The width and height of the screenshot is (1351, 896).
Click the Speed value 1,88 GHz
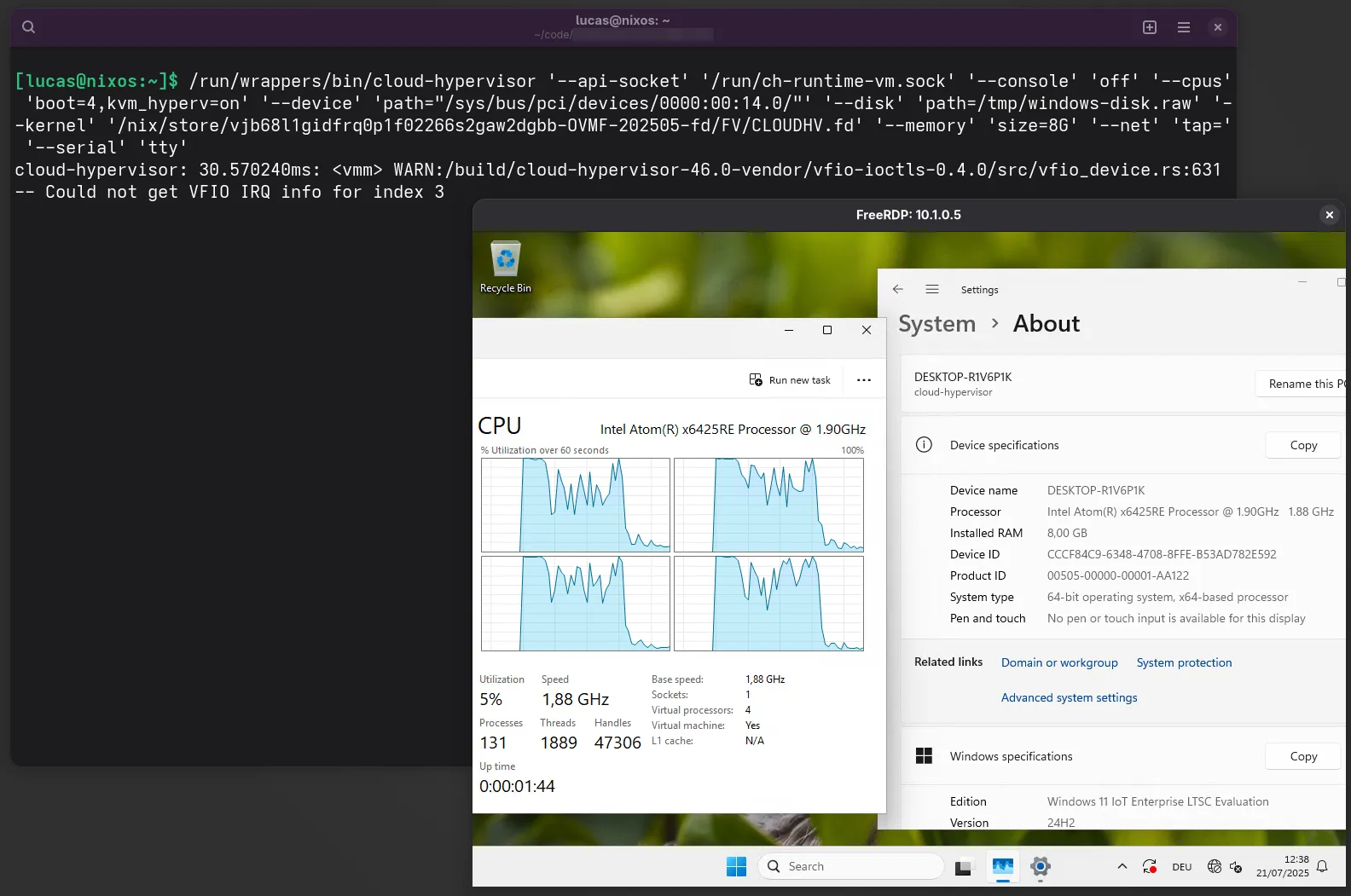tap(576, 699)
